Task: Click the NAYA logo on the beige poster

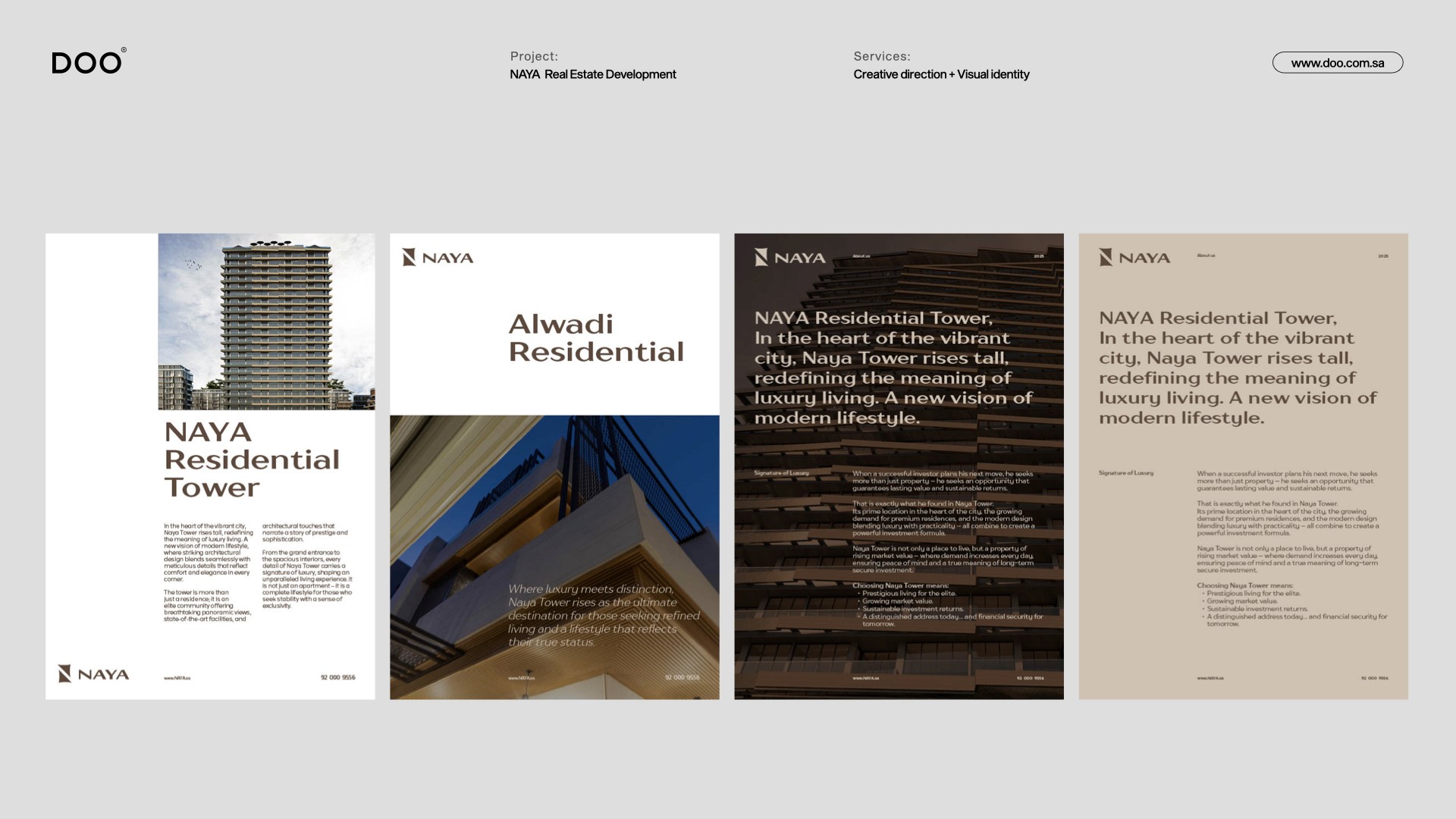Action: [x=1134, y=258]
